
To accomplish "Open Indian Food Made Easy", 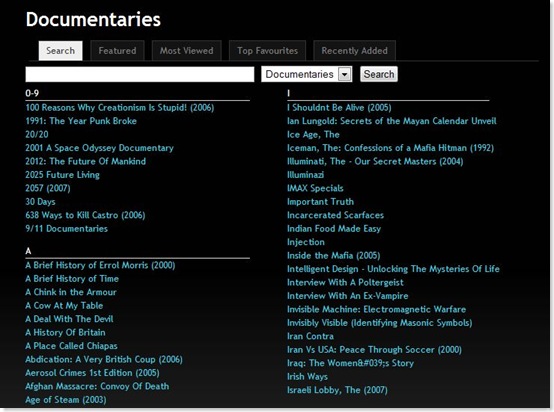I will coord(334,228).
